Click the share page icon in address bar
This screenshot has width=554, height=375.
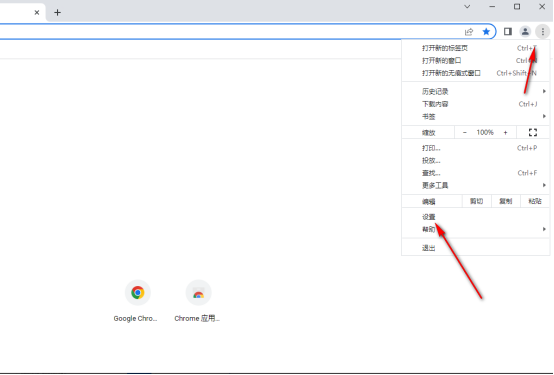469,32
